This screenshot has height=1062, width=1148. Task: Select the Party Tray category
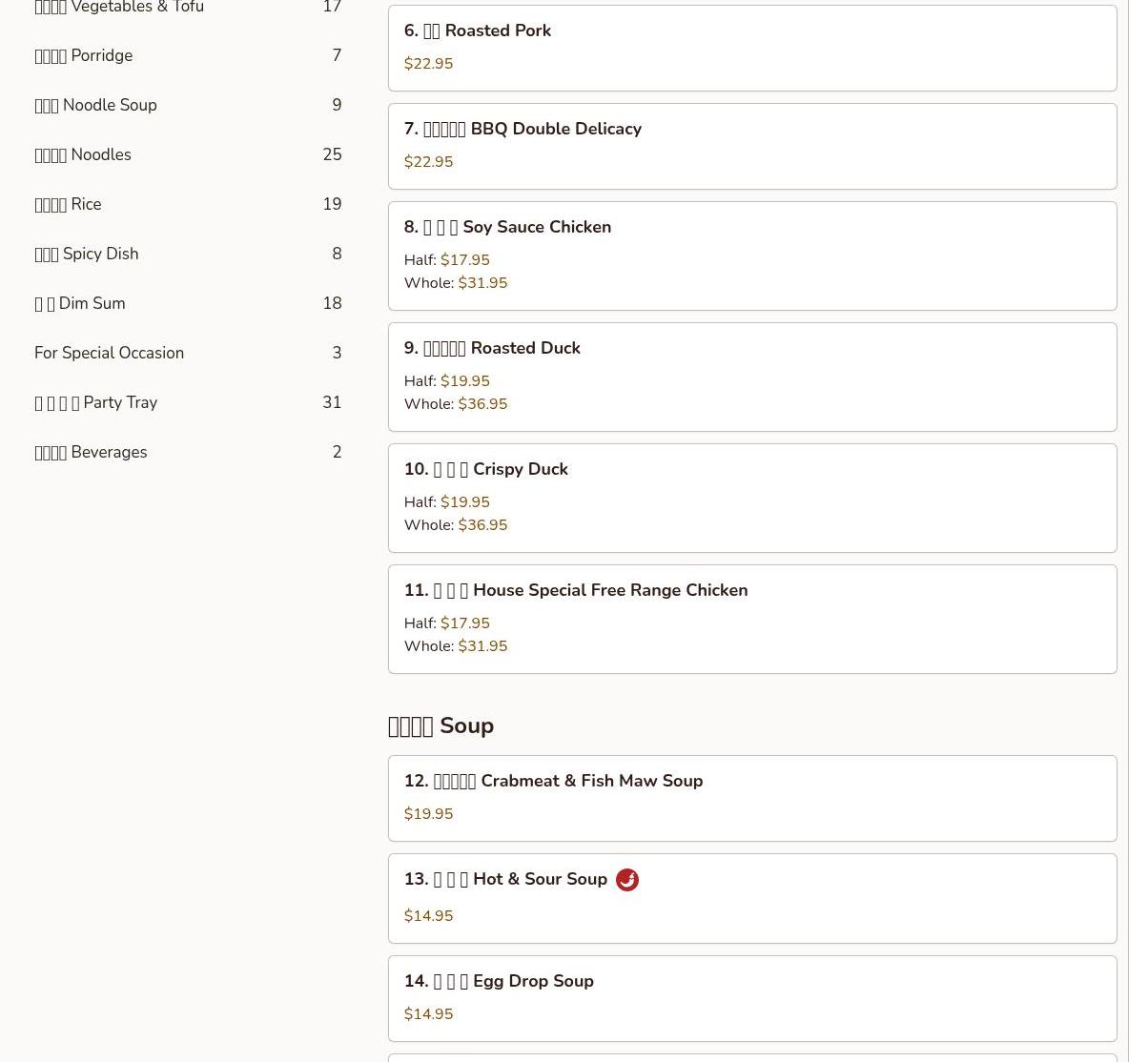coord(188,402)
